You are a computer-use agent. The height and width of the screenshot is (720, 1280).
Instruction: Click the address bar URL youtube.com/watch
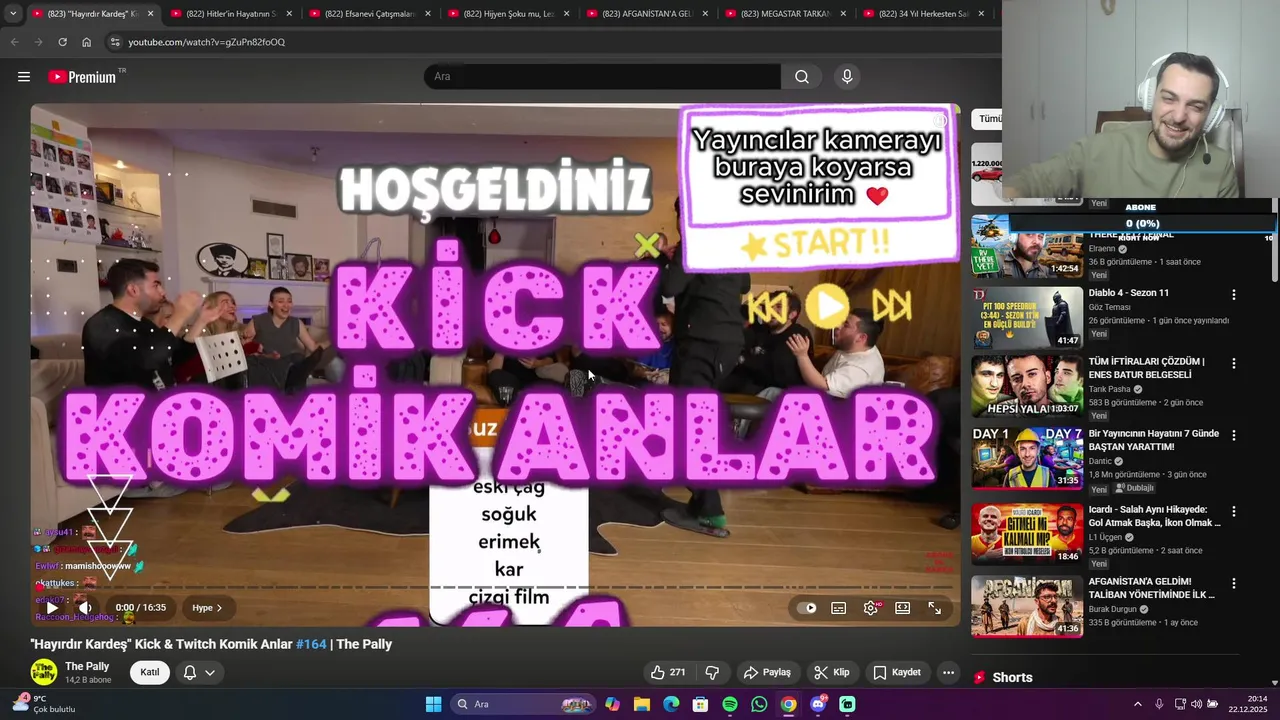207,42
